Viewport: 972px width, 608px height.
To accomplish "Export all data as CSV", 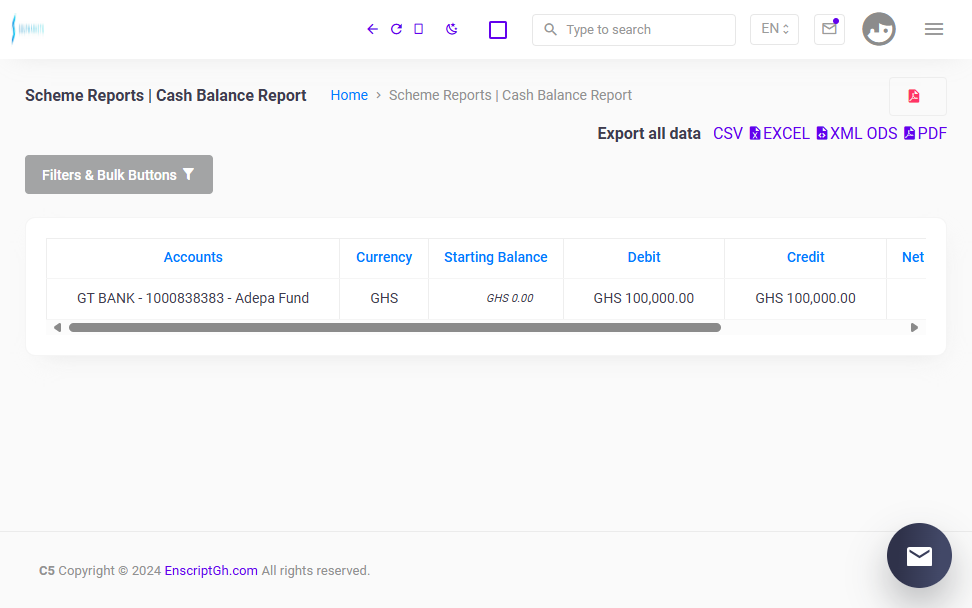I will coord(728,133).
